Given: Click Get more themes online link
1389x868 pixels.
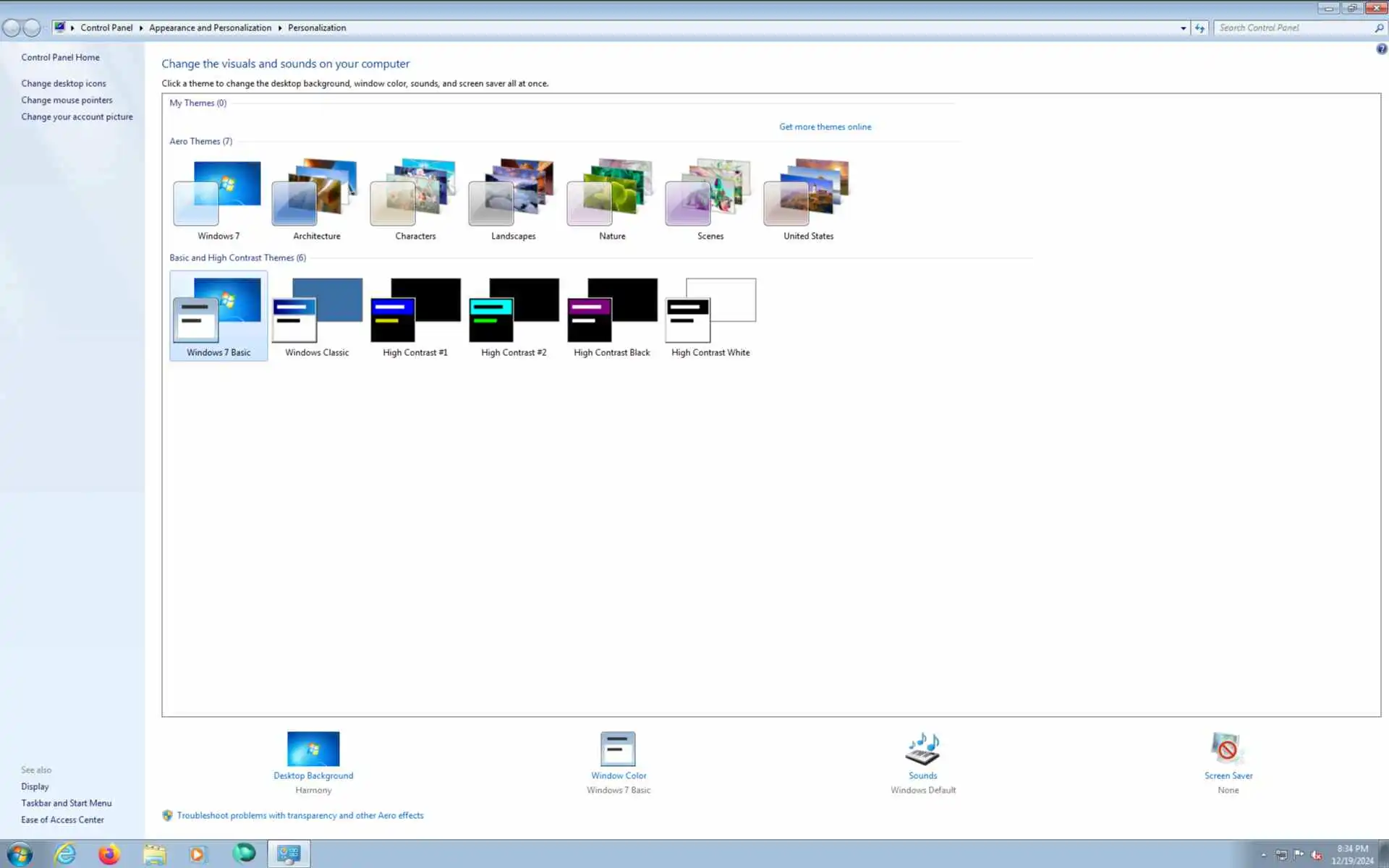Looking at the screenshot, I should tap(825, 127).
